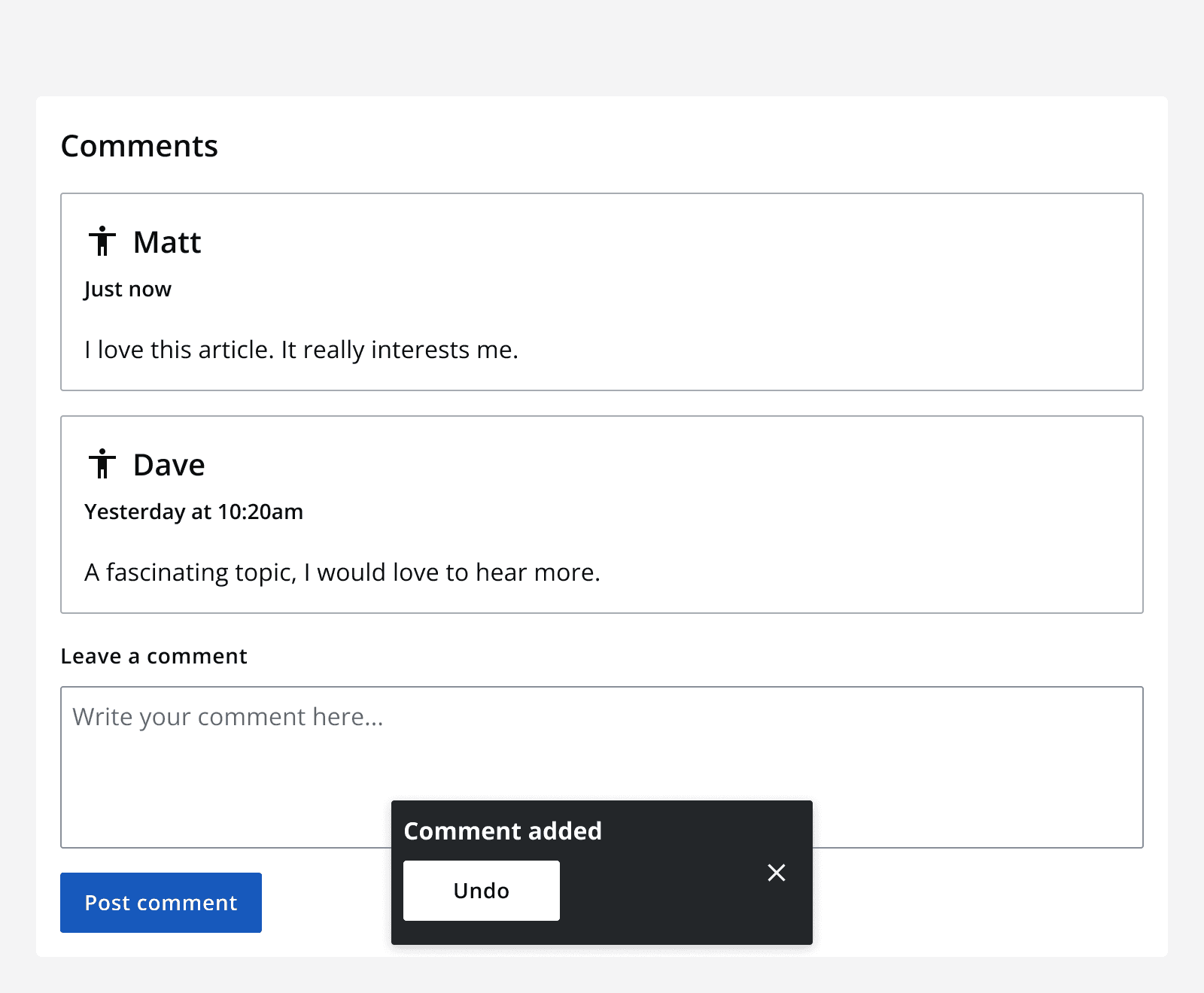The width and height of the screenshot is (1204, 993).
Task: Click the name Dave above his comment
Action: [169, 464]
